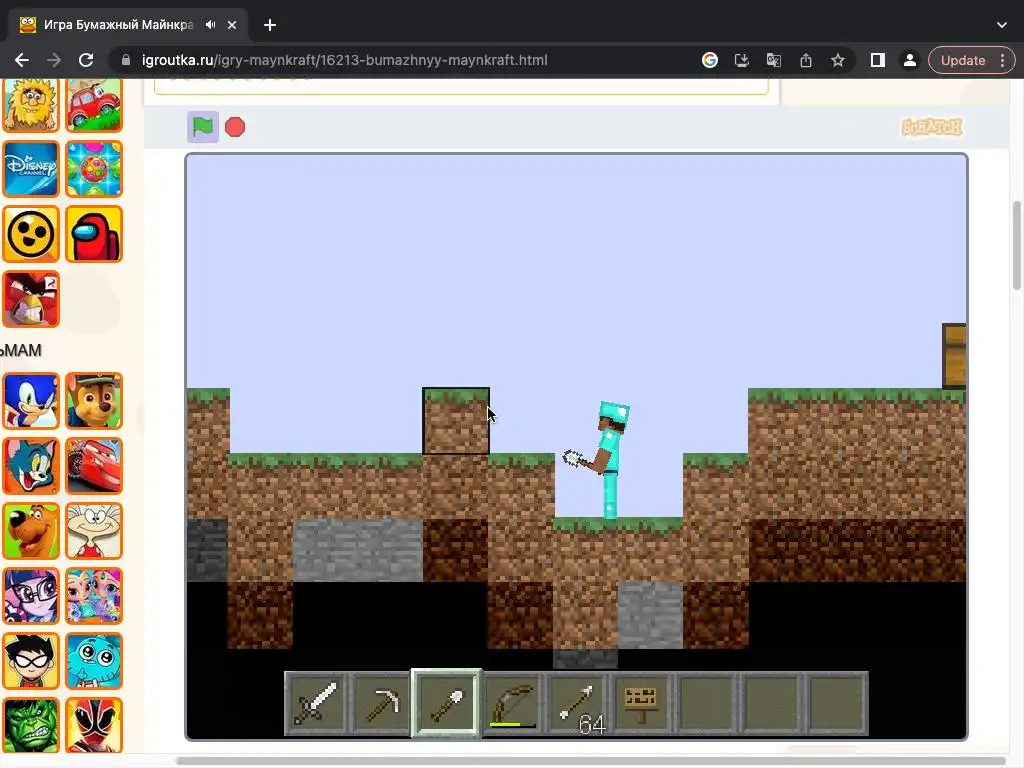Open the browser profile menu
Screen dimensions: 1024x768
pos(909,60)
